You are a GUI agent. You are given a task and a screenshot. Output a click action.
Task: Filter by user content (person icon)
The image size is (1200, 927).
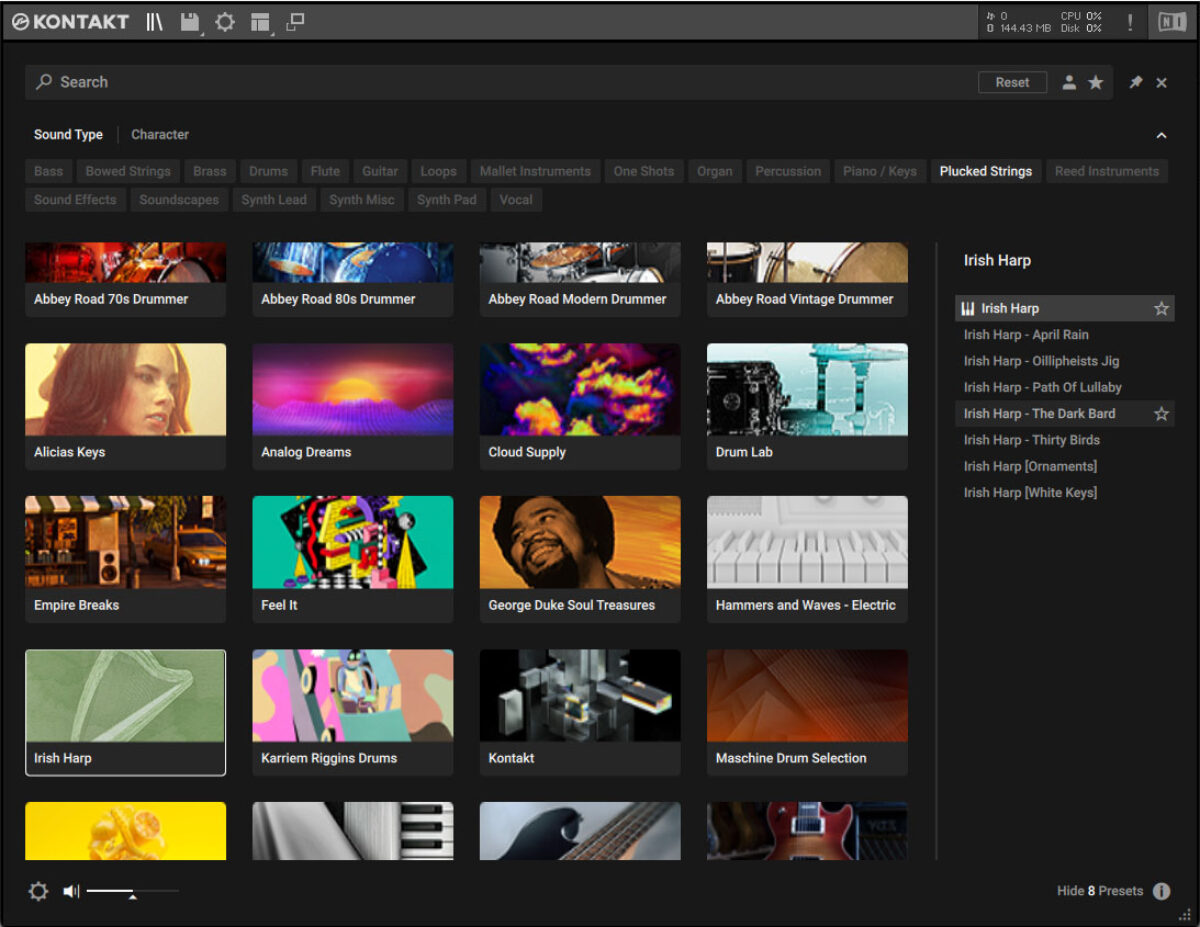(1069, 83)
